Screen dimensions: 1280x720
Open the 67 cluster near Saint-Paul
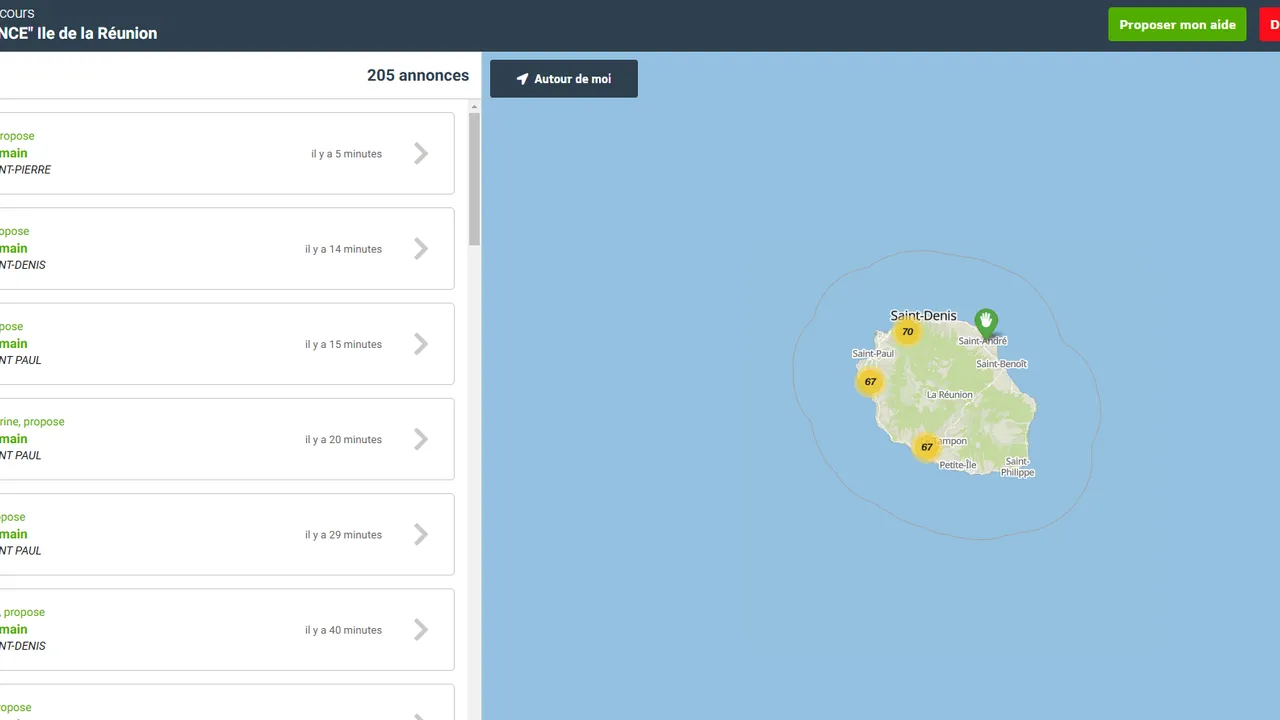(x=870, y=382)
